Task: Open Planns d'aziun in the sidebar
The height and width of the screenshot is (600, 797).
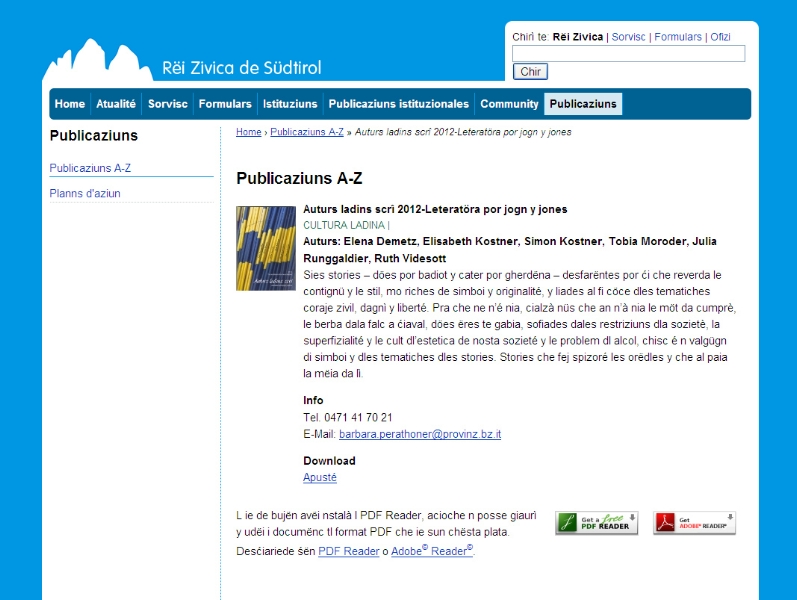Action: click(85, 193)
